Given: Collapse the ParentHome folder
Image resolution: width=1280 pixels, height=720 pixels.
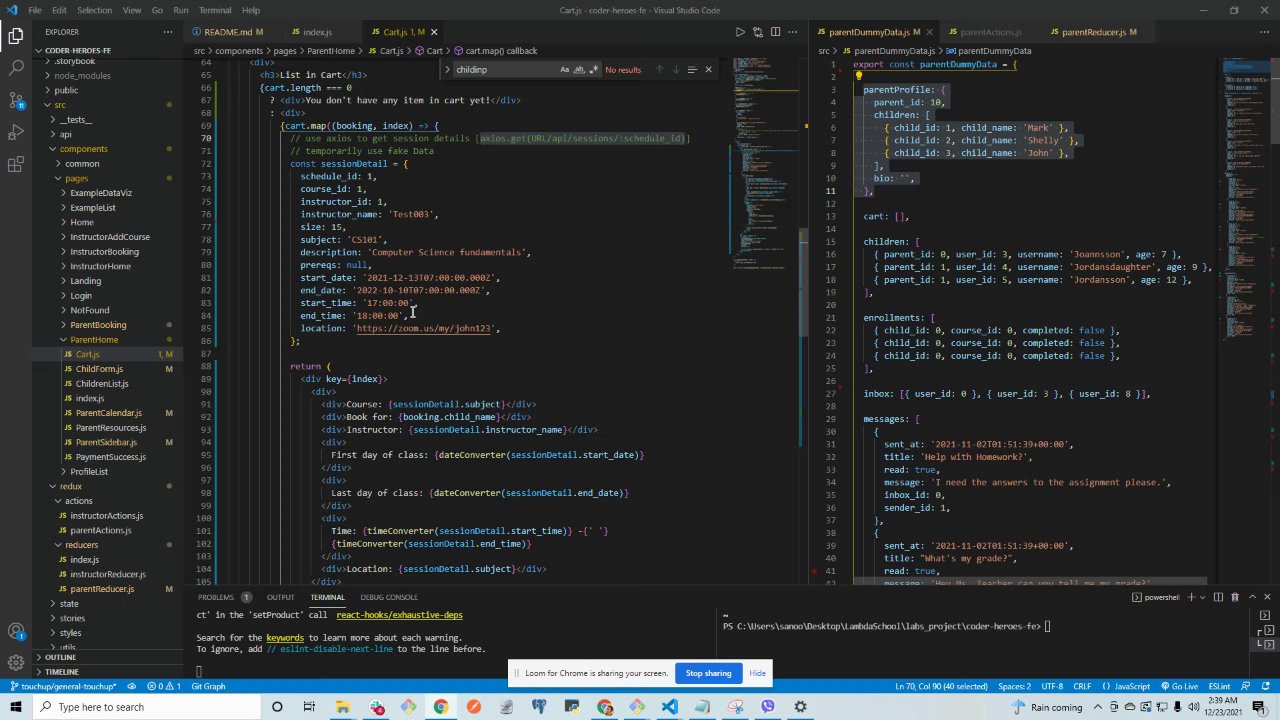Looking at the screenshot, I should (x=93, y=340).
